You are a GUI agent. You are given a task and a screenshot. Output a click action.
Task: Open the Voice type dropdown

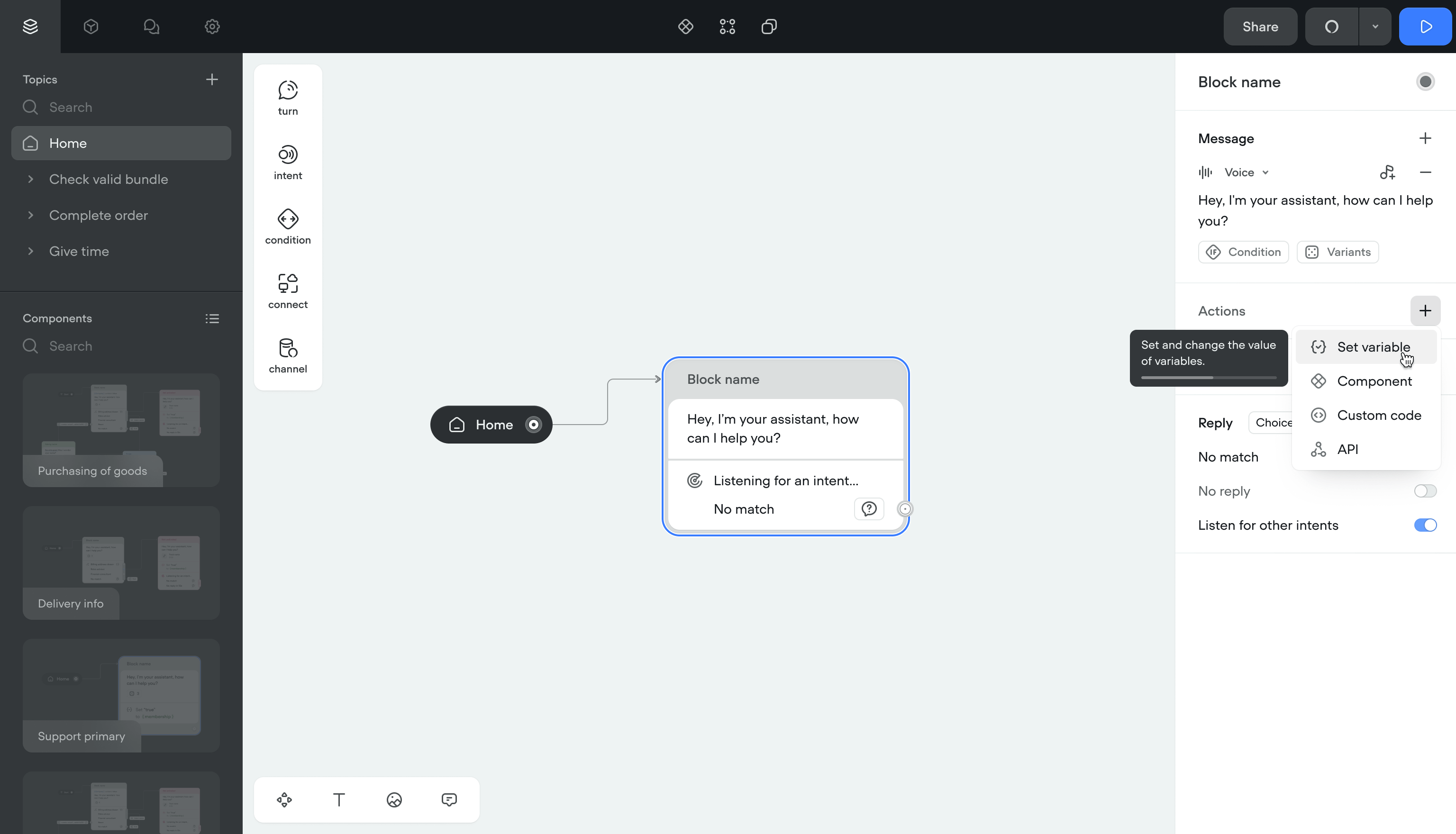click(1247, 172)
